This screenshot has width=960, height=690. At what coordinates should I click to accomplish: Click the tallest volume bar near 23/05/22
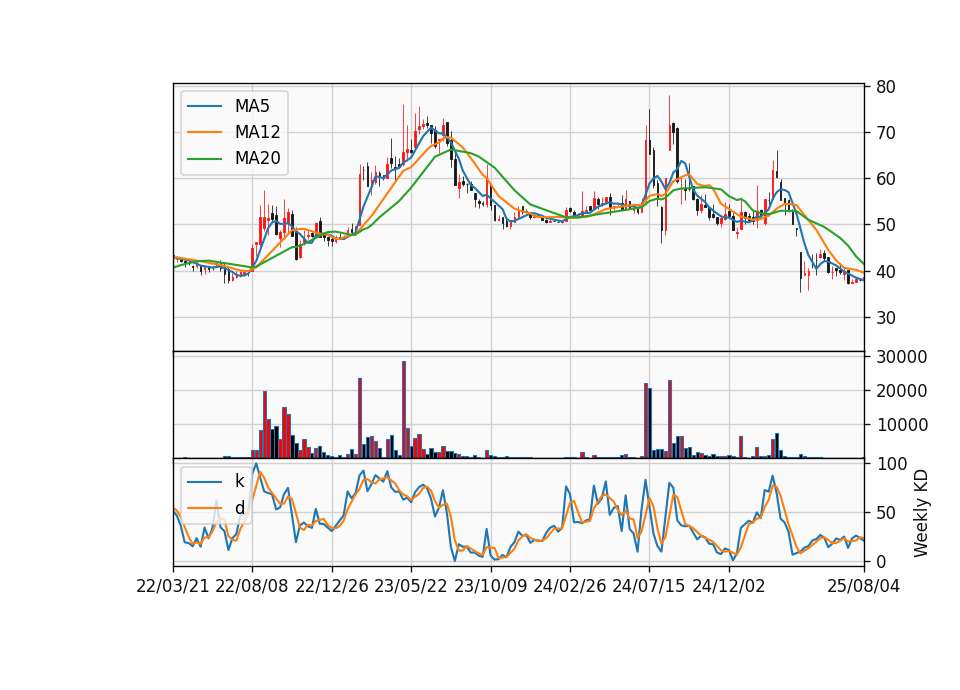click(x=404, y=410)
